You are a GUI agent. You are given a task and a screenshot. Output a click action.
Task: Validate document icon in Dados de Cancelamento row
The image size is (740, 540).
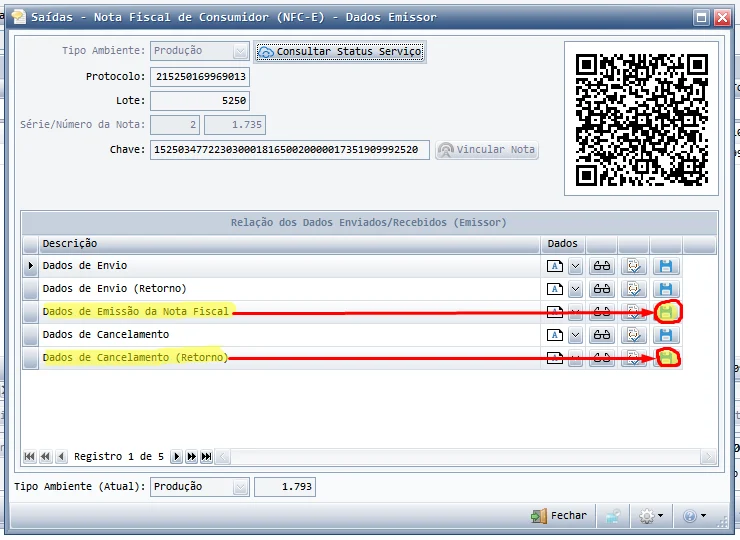(633, 335)
